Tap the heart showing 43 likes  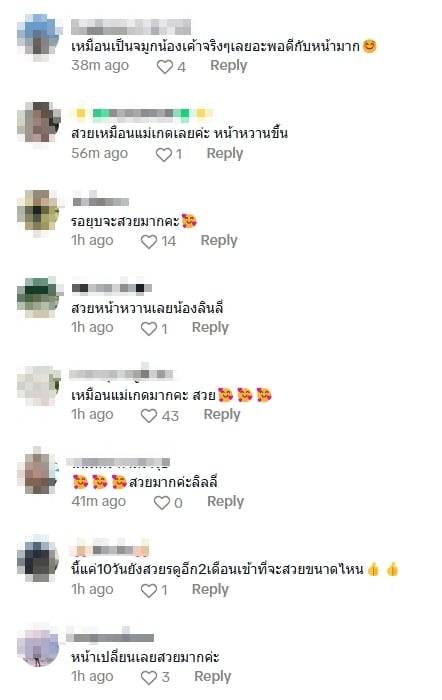click(149, 416)
